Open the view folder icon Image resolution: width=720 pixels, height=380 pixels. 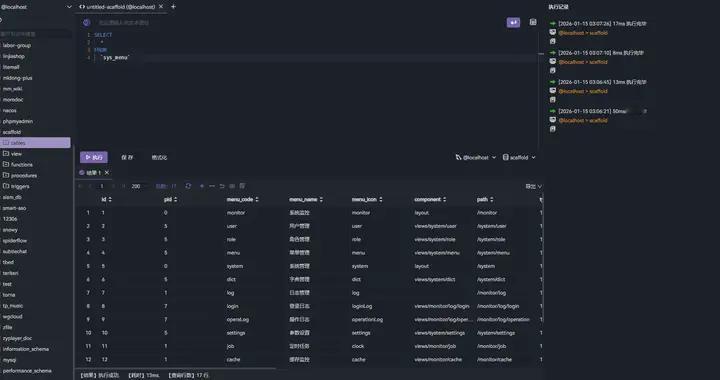click(6, 154)
